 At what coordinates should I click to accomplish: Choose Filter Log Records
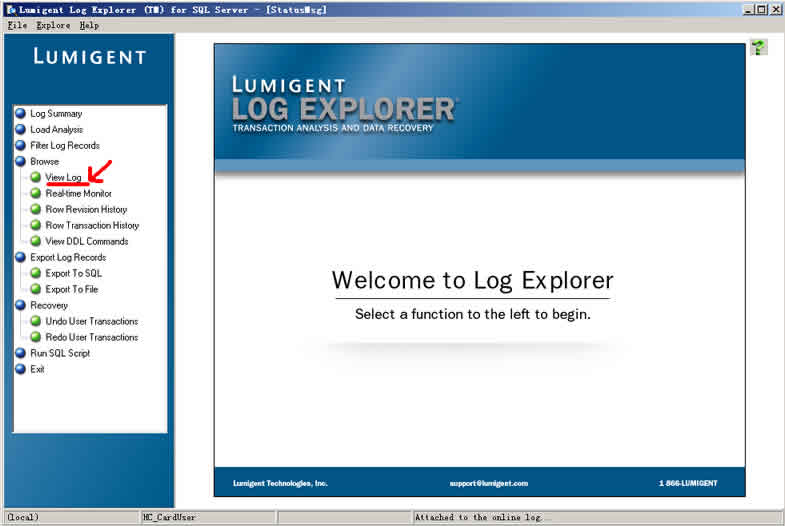(65, 146)
